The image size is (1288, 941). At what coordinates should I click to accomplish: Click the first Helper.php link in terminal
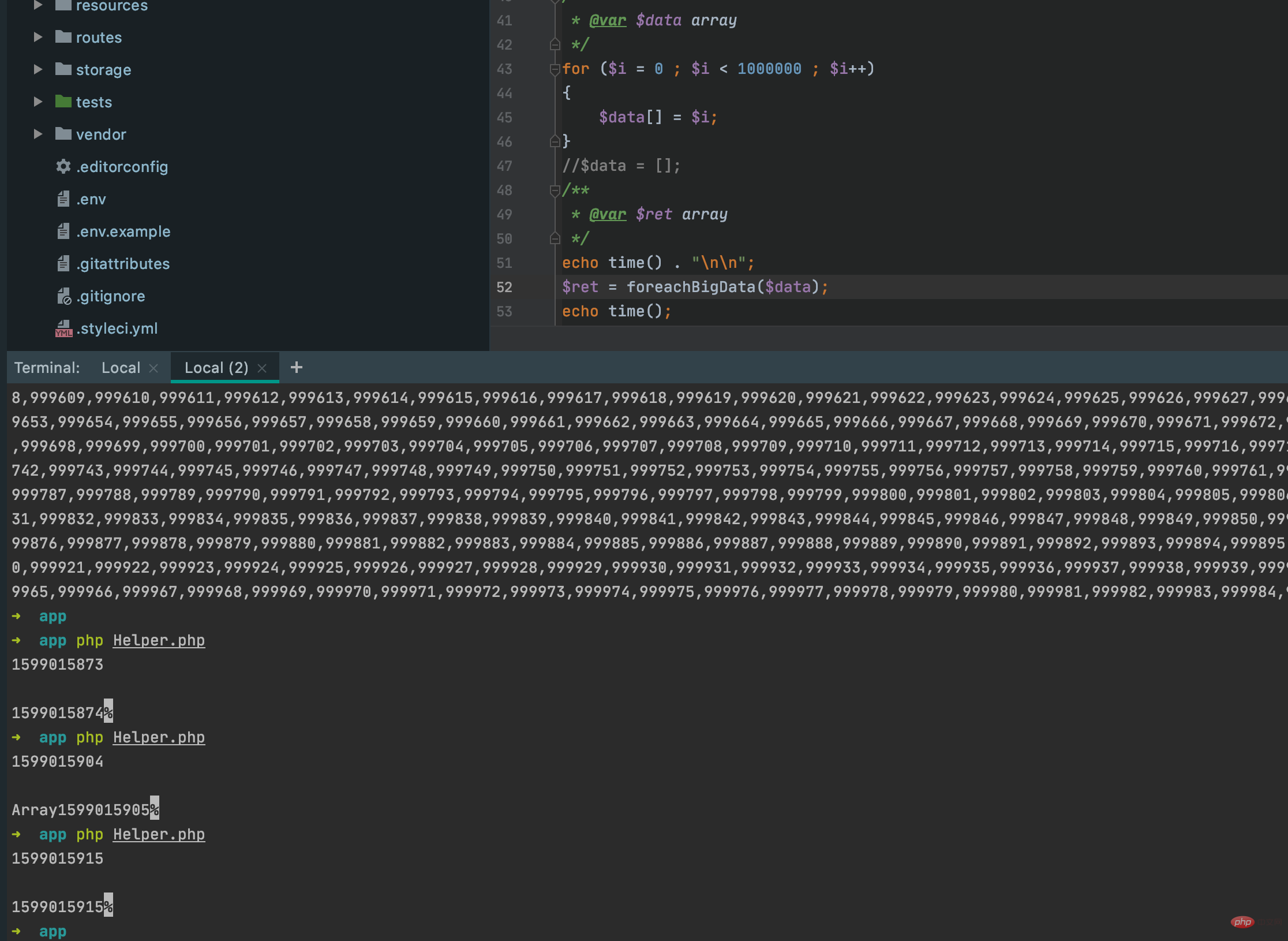point(159,640)
